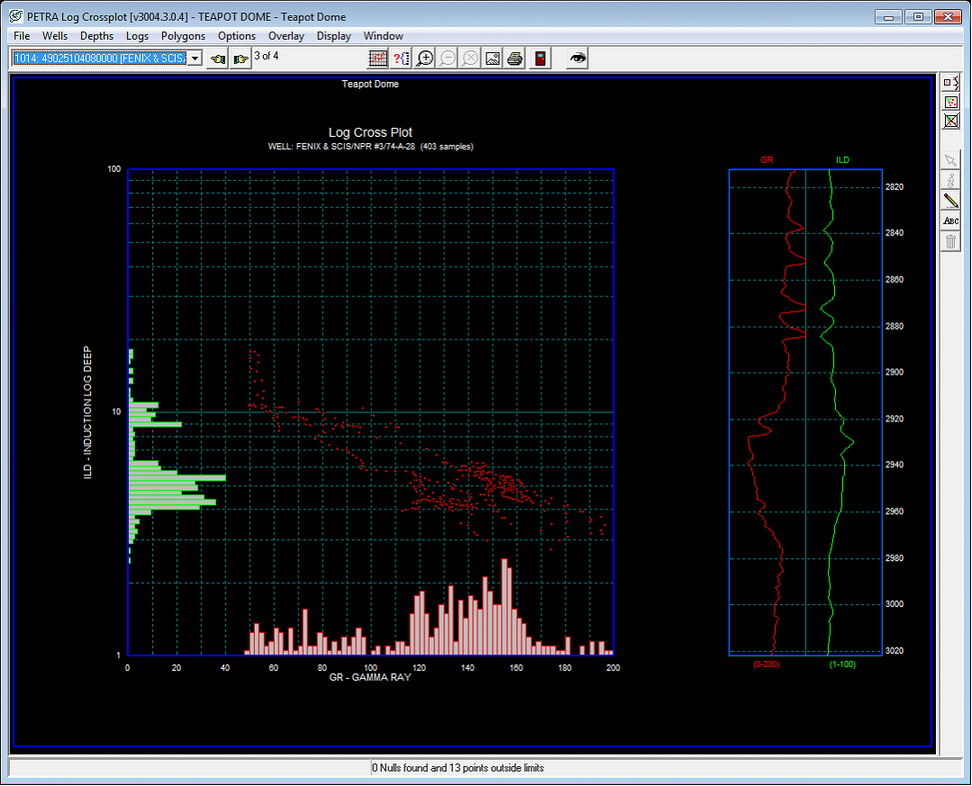
Task: Click the red question mark help icon
Action: tap(401, 59)
